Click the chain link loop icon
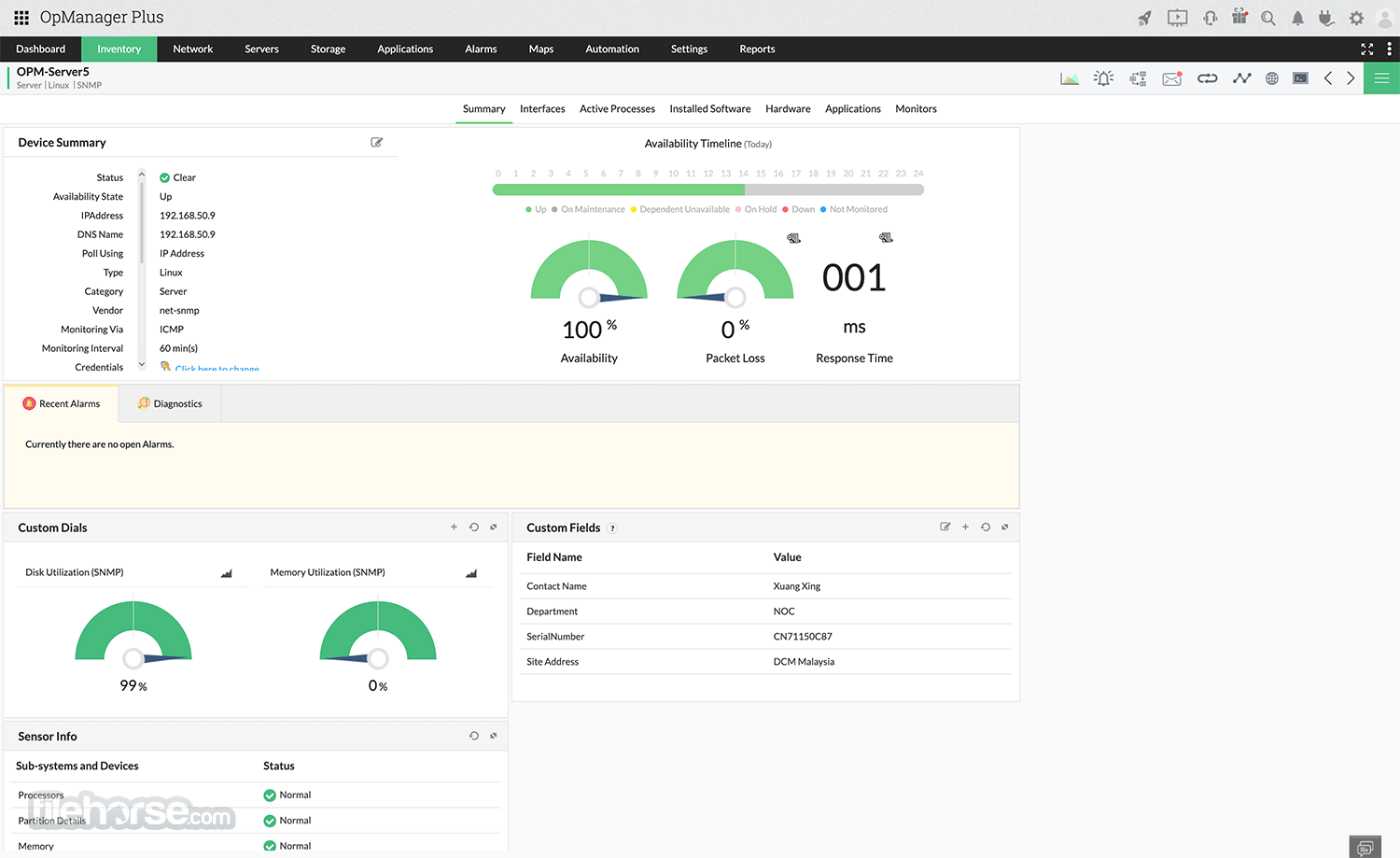The height and width of the screenshot is (858, 1400). point(1208,78)
